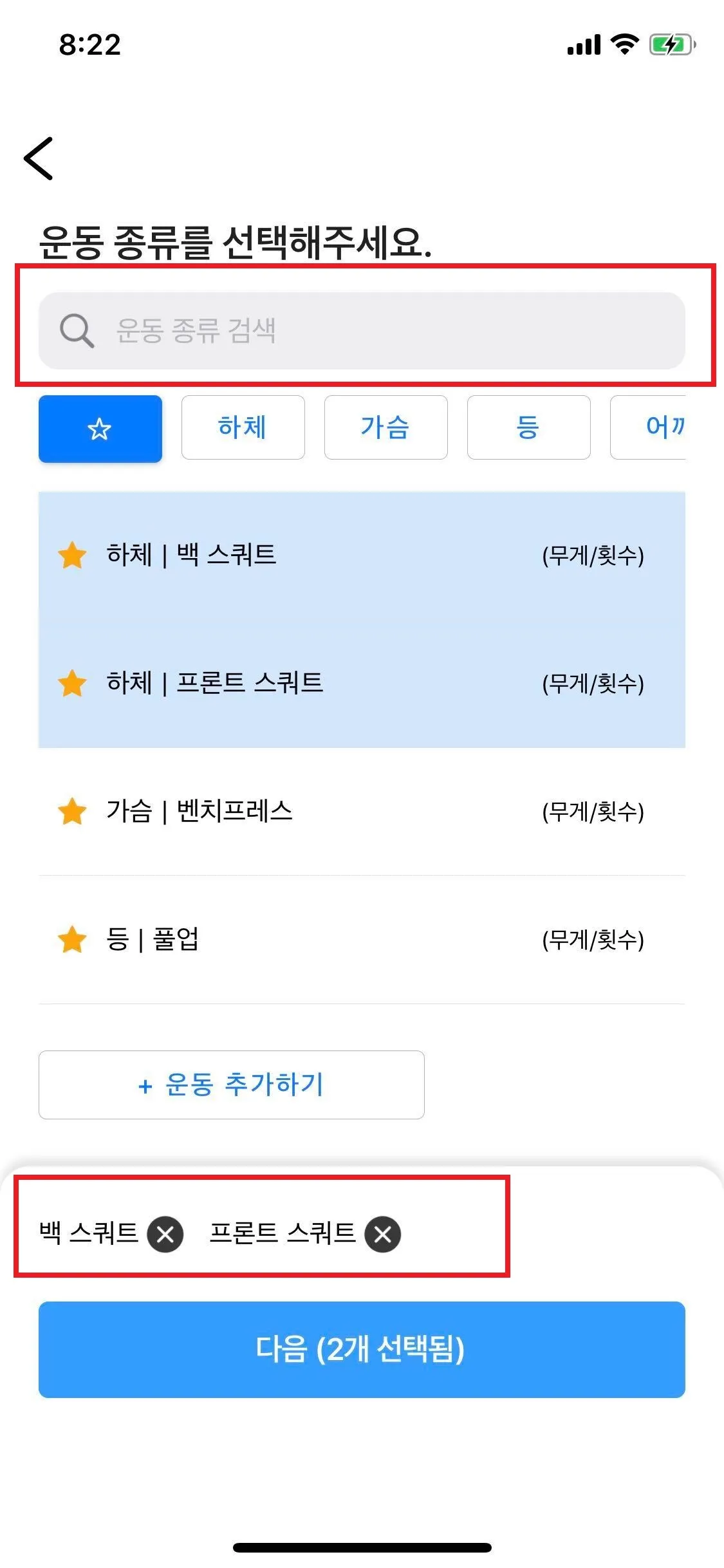Tap 다음 (2개 선택됨) button
This screenshot has width=724, height=1568.
pos(362,1349)
